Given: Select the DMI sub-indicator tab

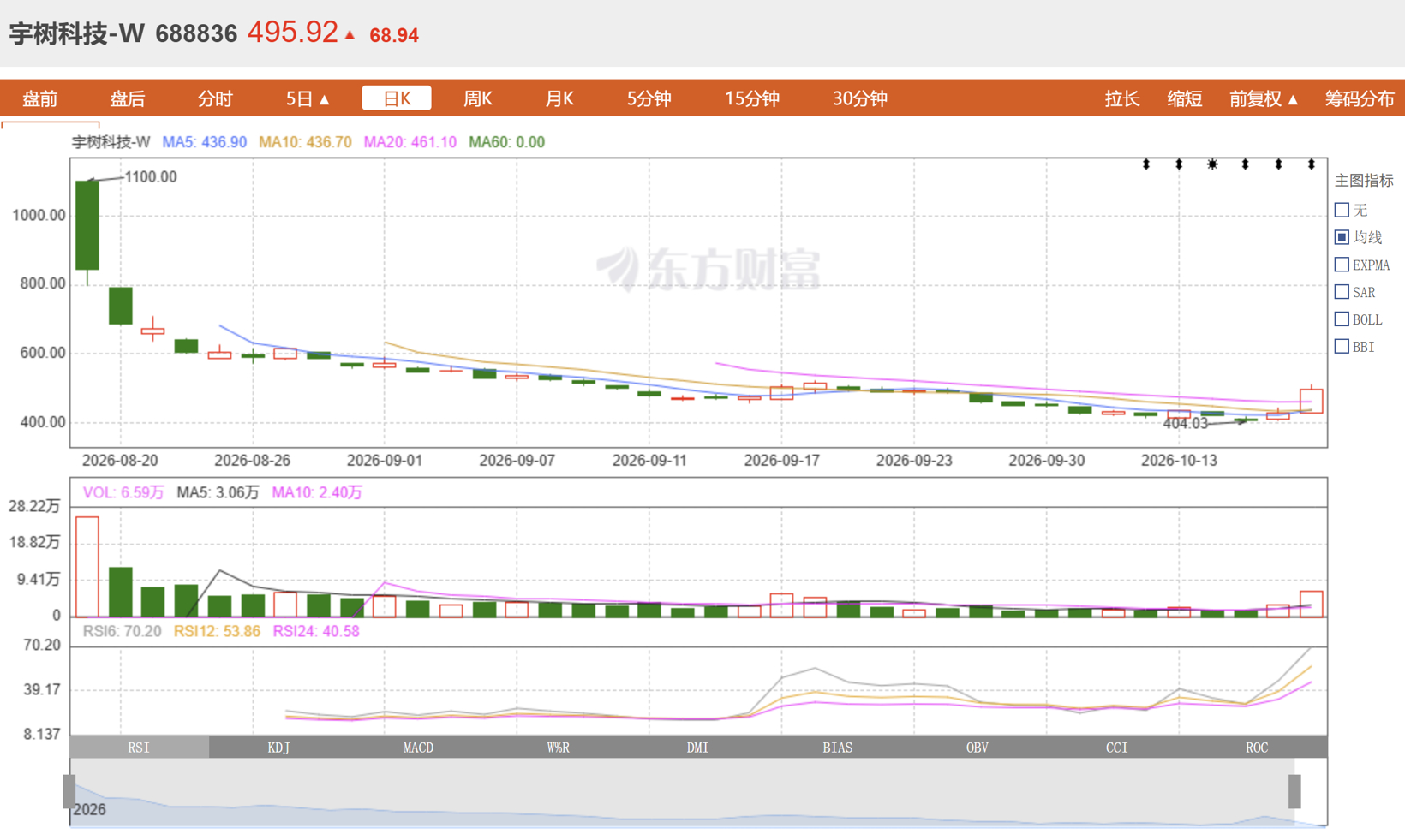Looking at the screenshot, I should click(698, 747).
